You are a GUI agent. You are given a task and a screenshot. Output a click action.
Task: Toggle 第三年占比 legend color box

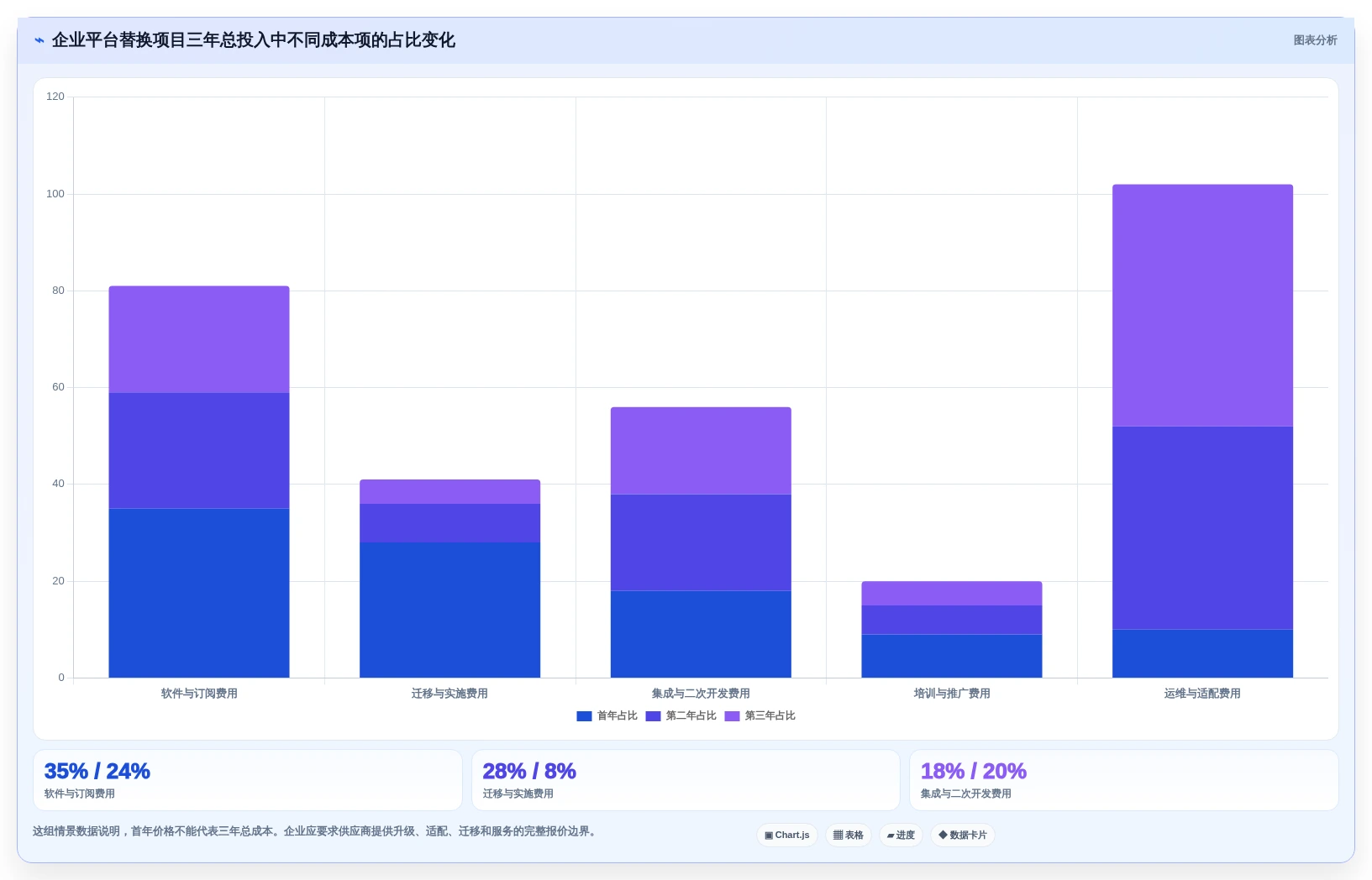732,716
